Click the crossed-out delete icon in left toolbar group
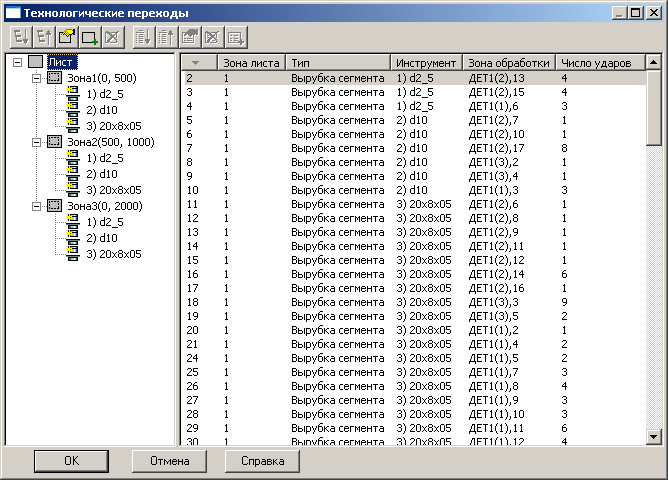 (x=112, y=38)
